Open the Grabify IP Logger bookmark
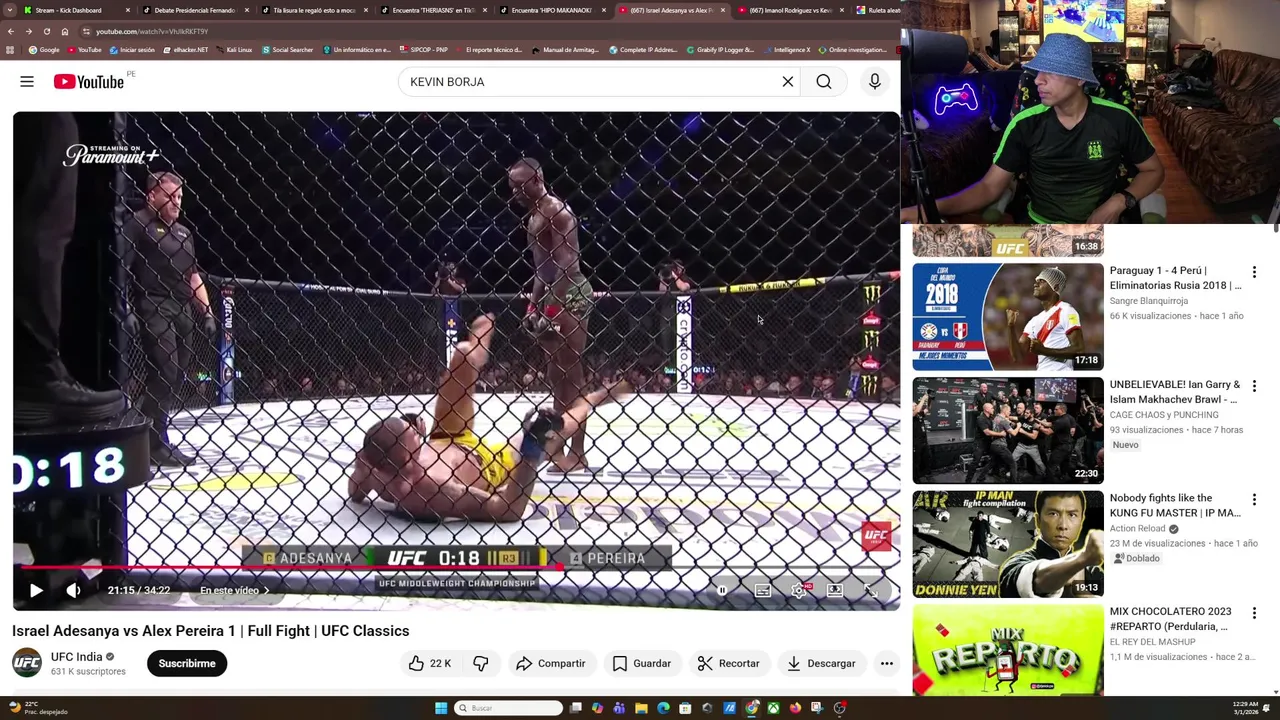1280x720 pixels. 721,50
